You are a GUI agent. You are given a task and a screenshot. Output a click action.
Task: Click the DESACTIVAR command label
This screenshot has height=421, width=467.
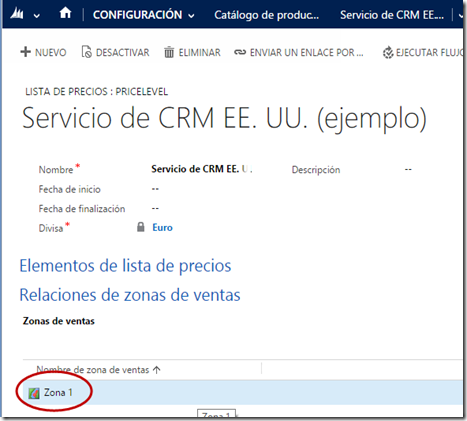(x=122, y=53)
